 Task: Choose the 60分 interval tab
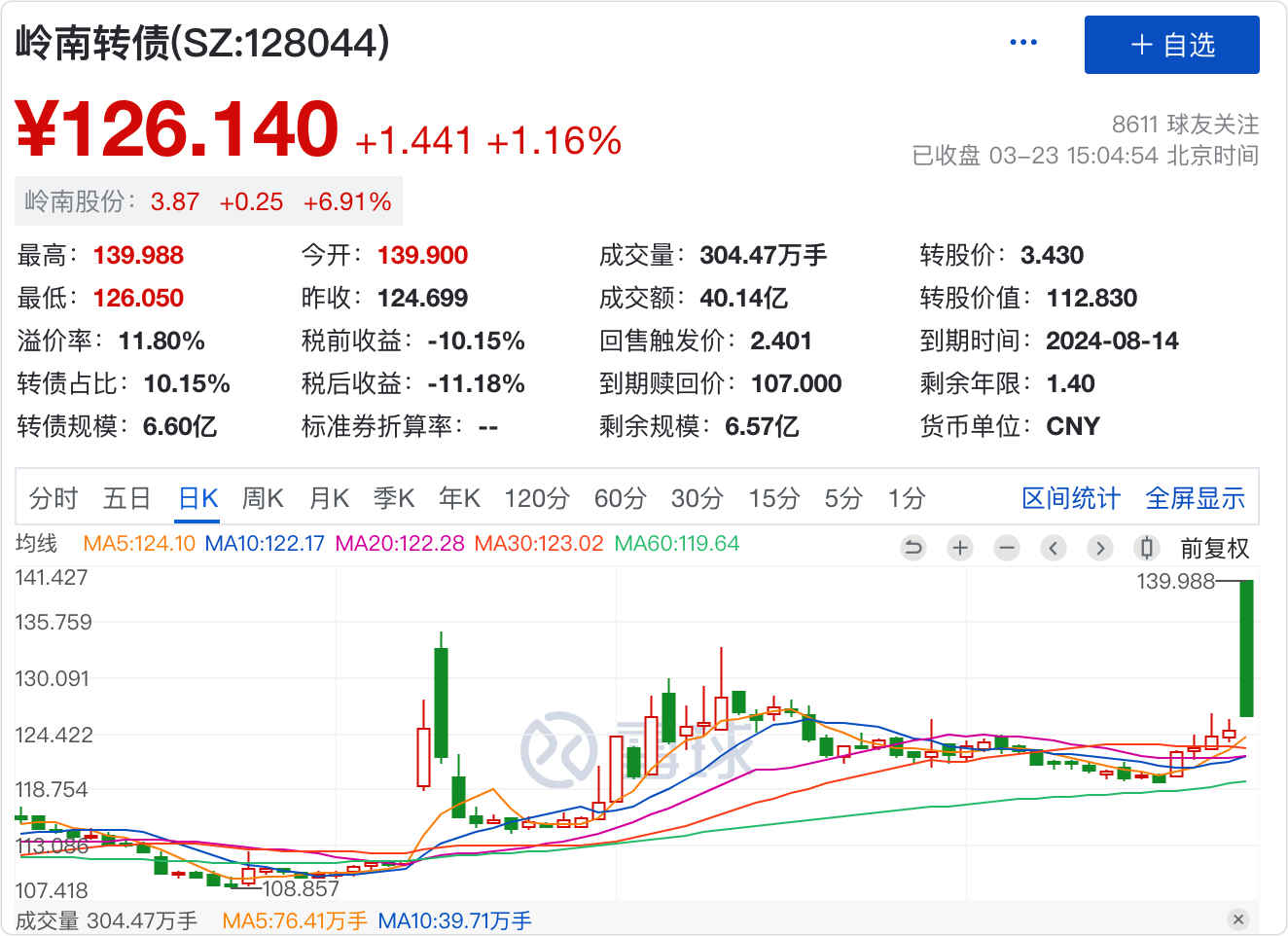(620, 498)
